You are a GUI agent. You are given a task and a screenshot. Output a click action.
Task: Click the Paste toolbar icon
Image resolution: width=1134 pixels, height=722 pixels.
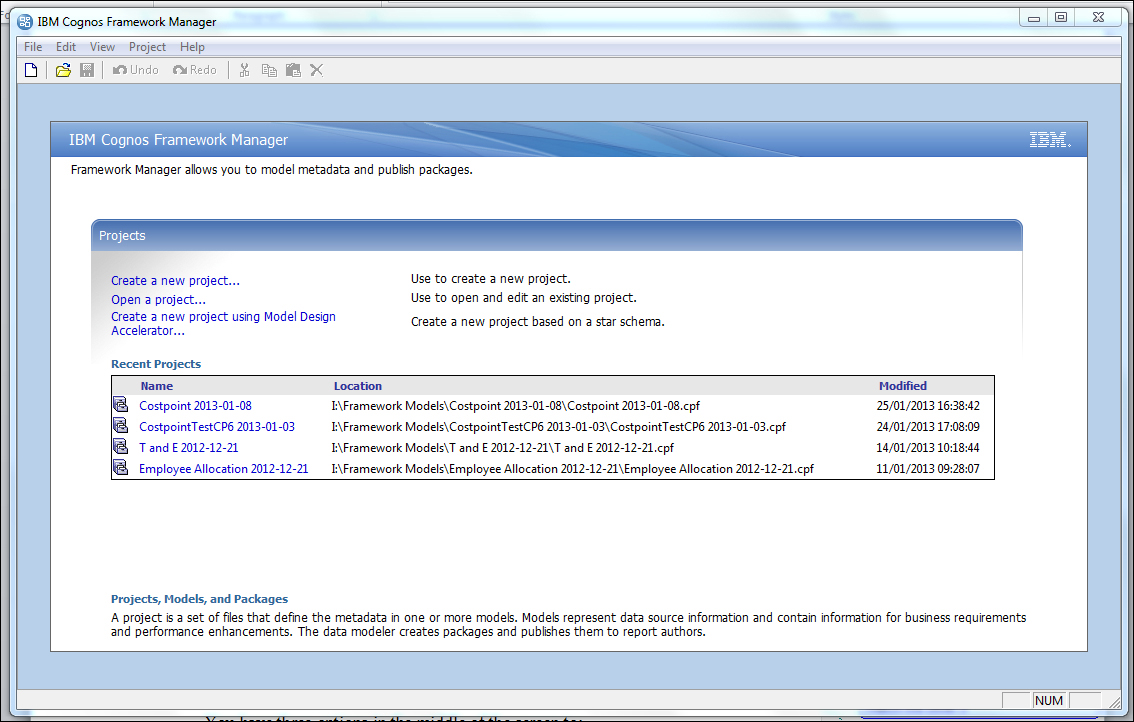point(293,70)
